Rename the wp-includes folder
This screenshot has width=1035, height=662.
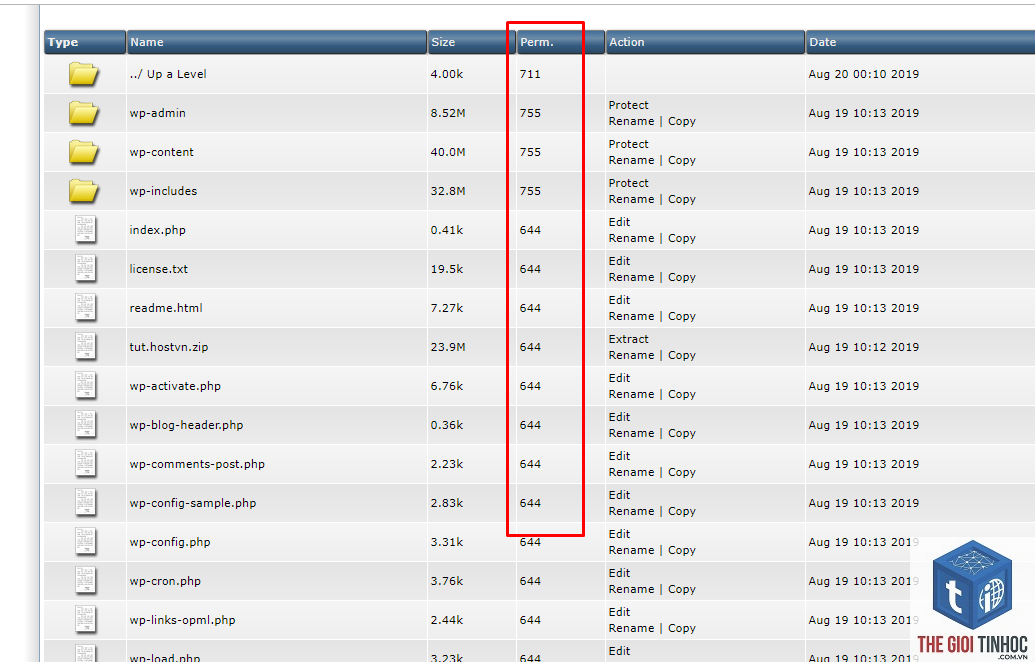pyautogui.click(x=631, y=199)
